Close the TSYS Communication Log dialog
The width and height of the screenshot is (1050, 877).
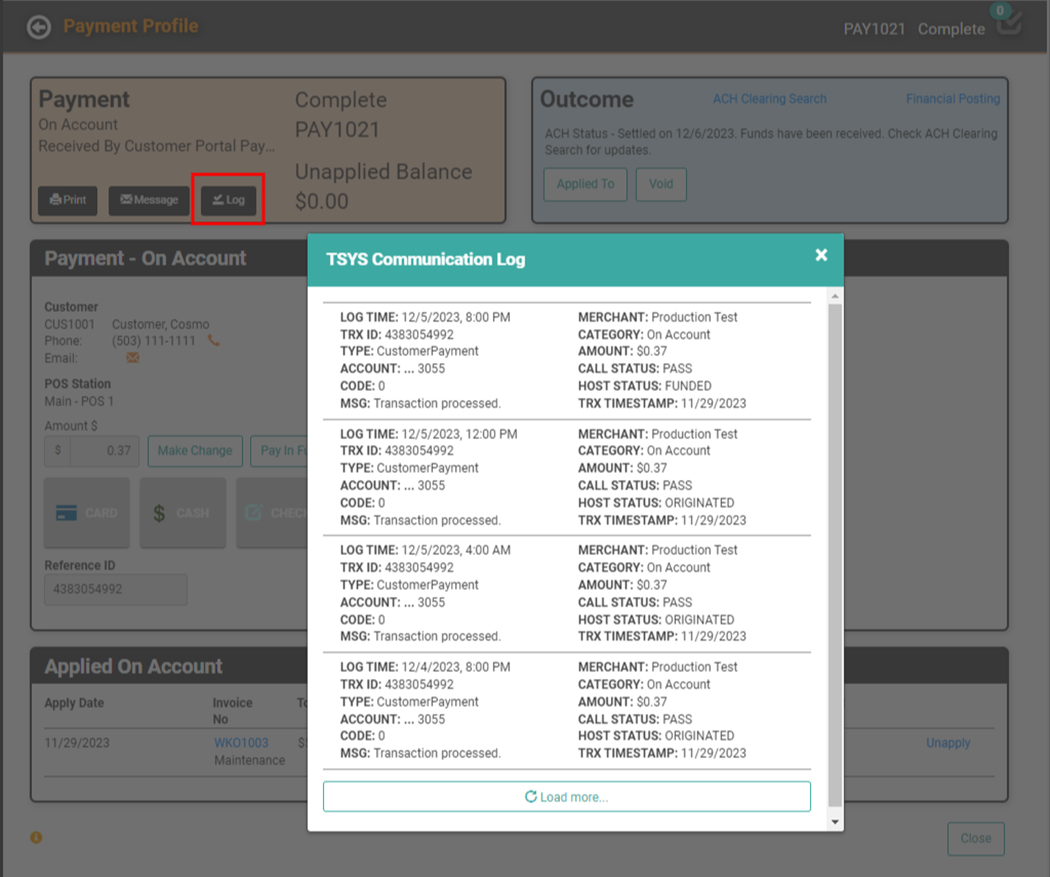point(821,255)
